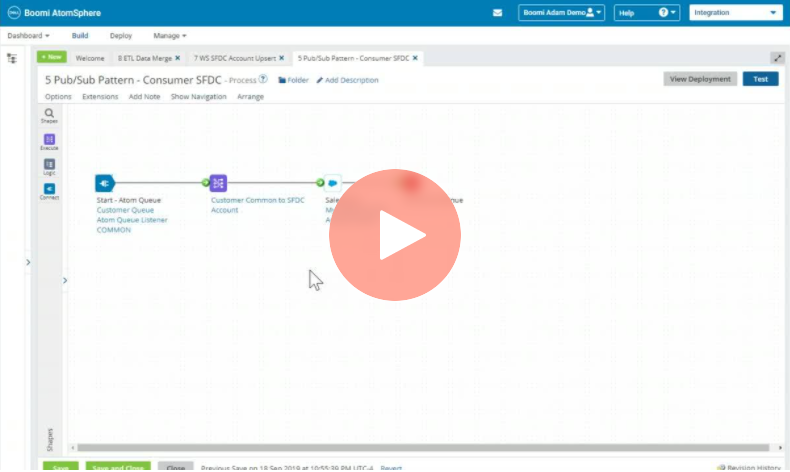Click the fullscreen expand icon
The image size is (790, 472).
point(777,58)
